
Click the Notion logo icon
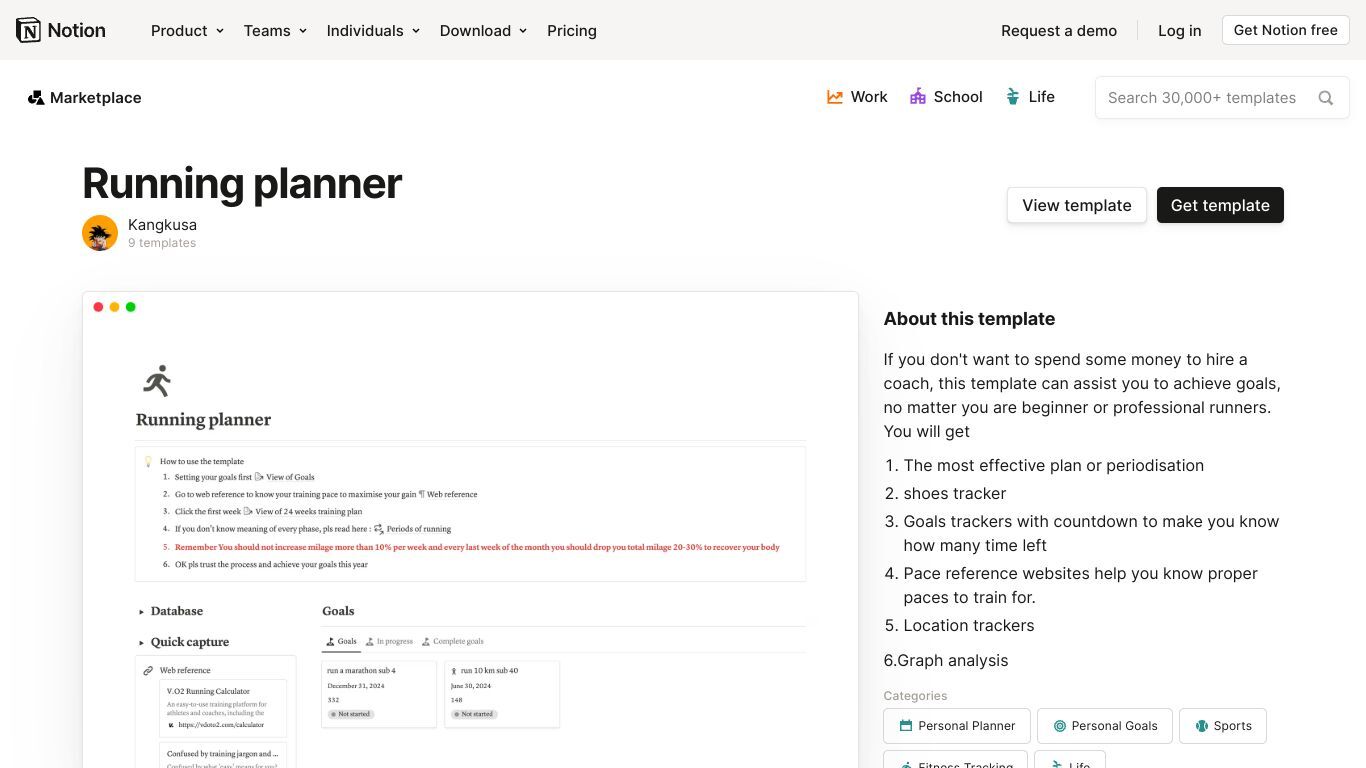[x=29, y=30]
